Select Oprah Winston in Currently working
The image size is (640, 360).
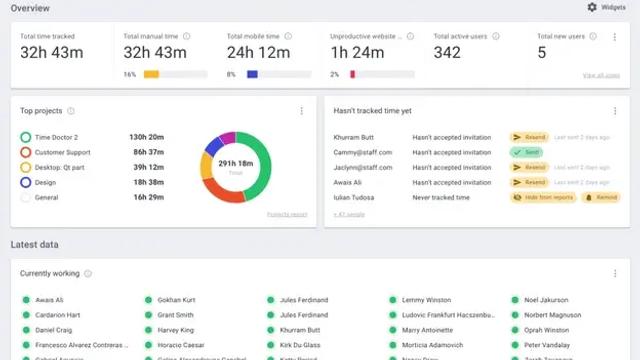(547, 330)
